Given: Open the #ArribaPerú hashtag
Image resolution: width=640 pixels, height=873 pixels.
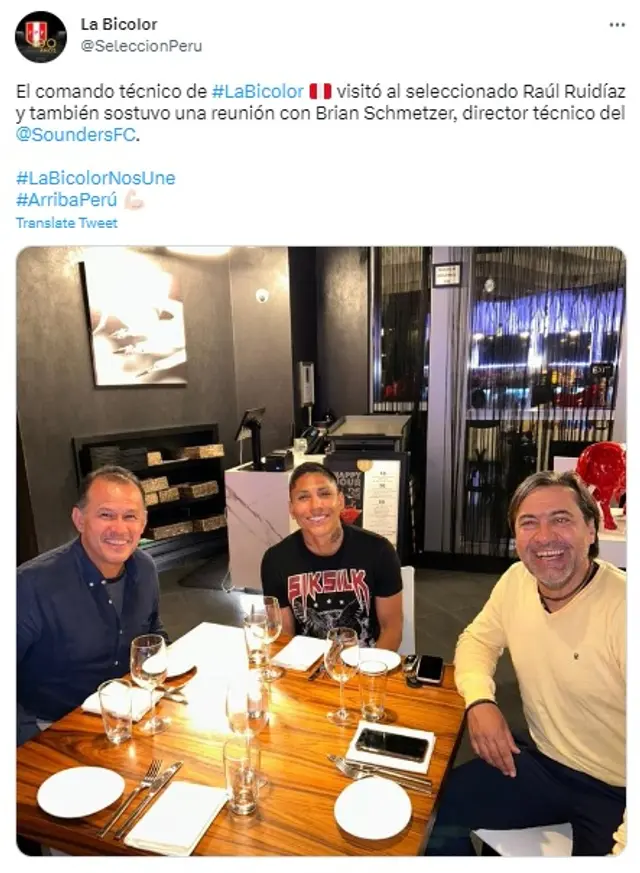Looking at the screenshot, I should click(x=66, y=199).
